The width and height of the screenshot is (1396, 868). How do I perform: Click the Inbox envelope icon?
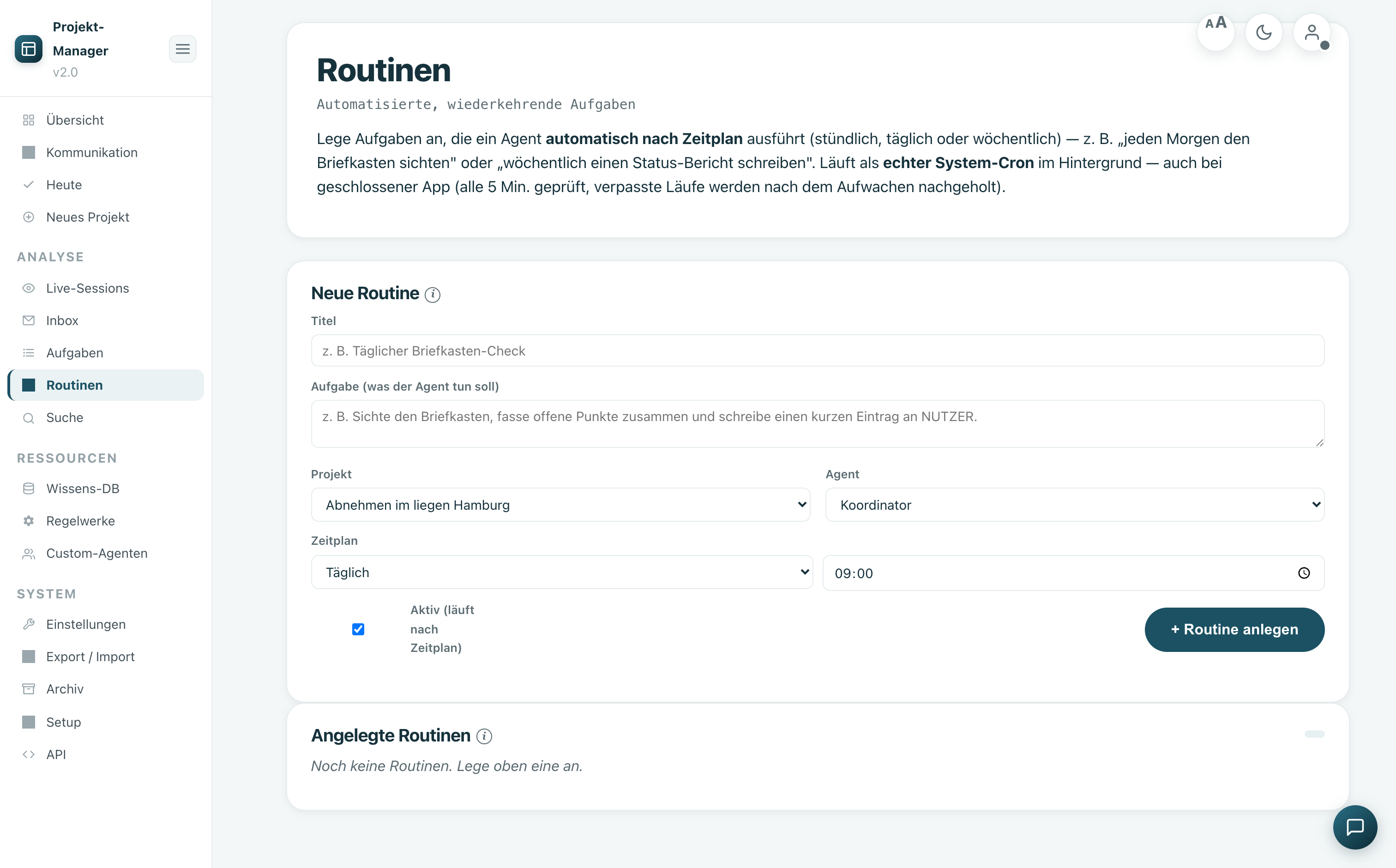pyautogui.click(x=29, y=320)
